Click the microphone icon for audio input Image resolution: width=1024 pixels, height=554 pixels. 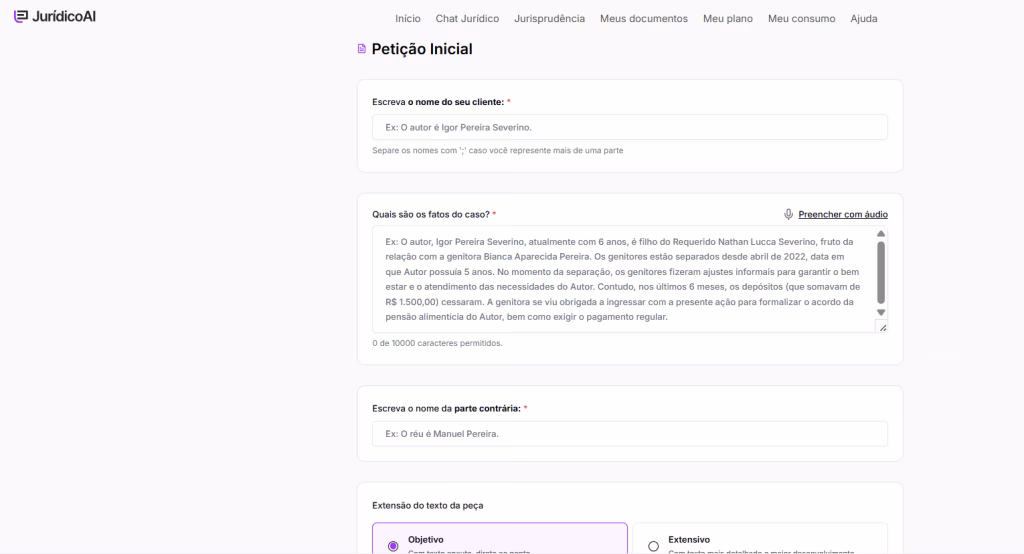(x=788, y=214)
